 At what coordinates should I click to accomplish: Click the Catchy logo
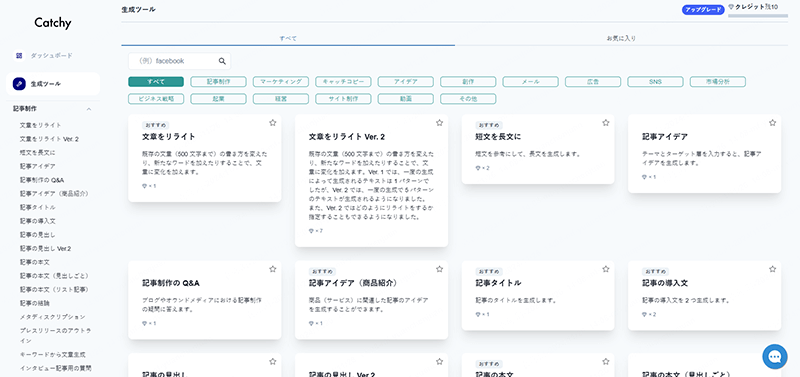[x=53, y=23]
